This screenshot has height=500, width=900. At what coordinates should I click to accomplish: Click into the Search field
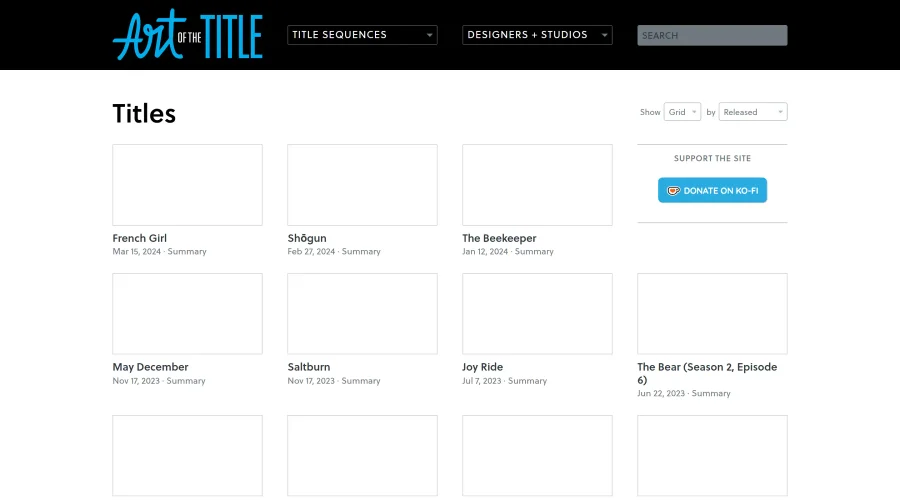(x=712, y=35)
